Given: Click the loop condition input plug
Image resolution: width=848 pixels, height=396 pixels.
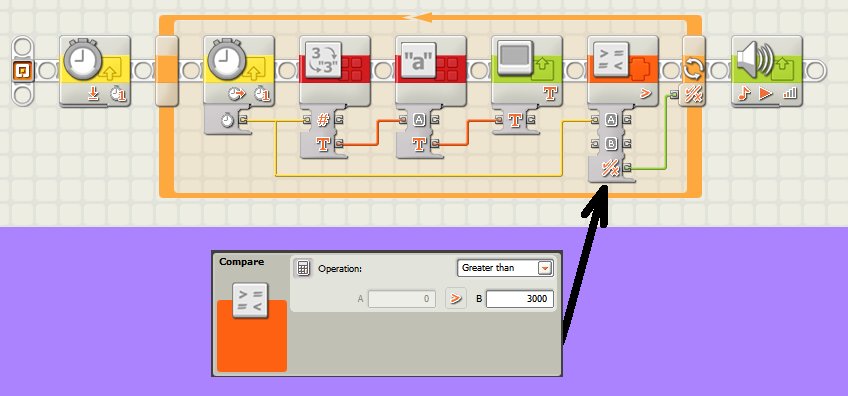Looking at the screenshot, I should 674,95.
